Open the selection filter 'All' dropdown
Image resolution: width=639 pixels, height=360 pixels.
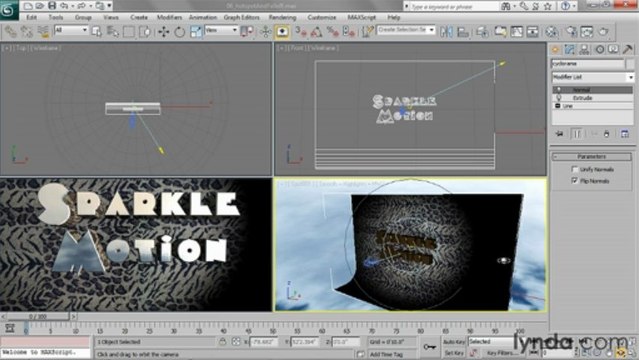pyautogui.click(x=71, y=30)
